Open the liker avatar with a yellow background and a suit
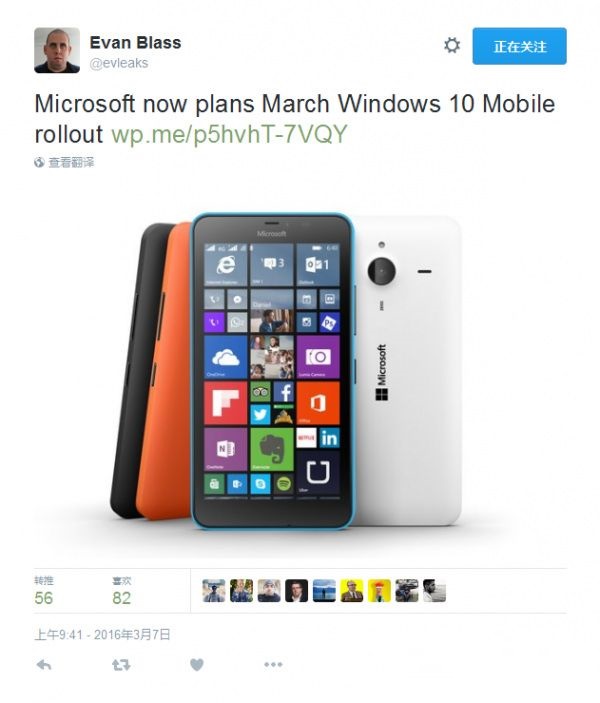 point(352,590)
